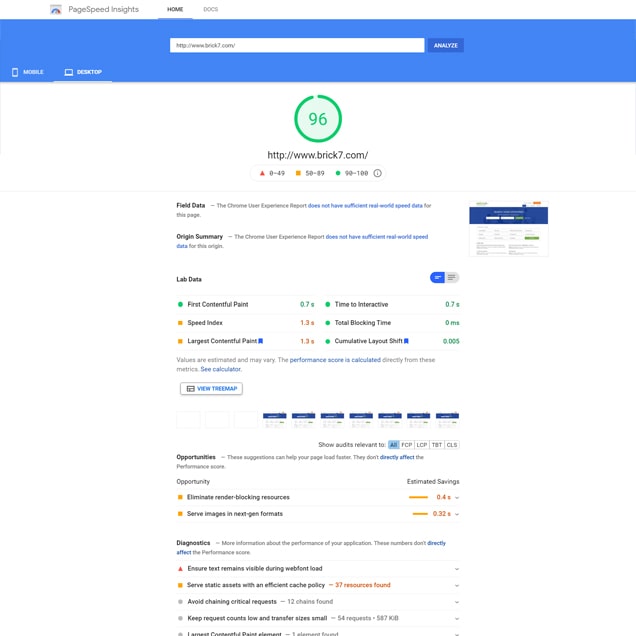Click the red triangle 0-49 legend marker
636x636 pixels.
coord(262,173)
